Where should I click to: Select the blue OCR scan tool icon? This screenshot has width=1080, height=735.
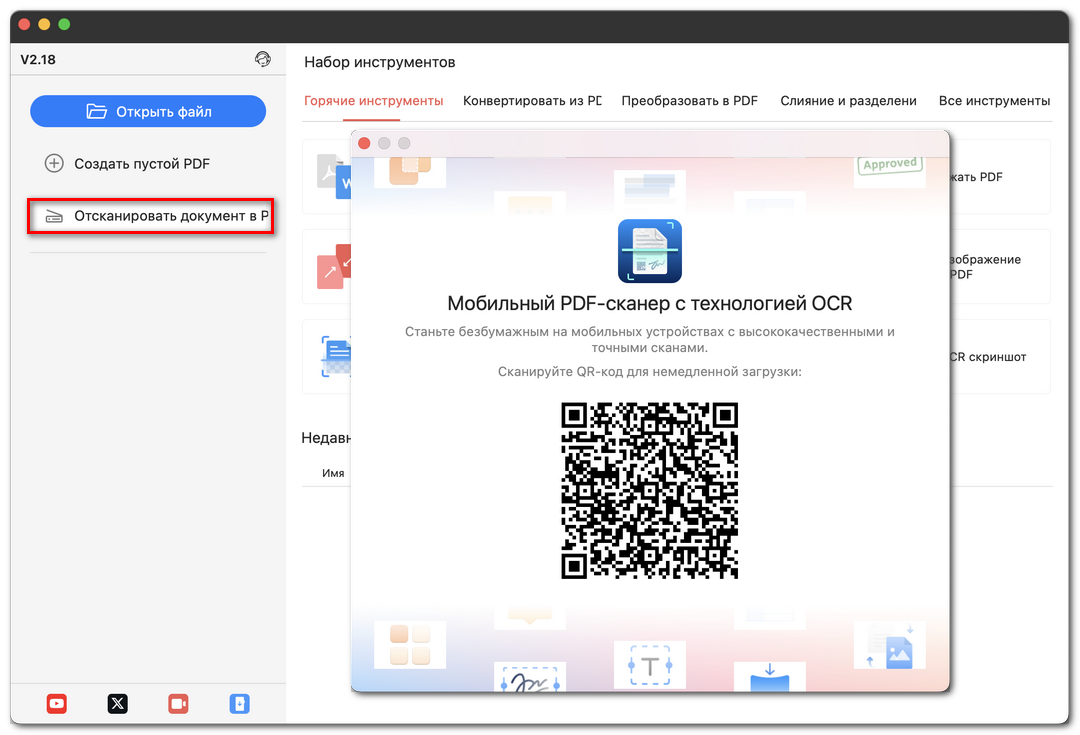point(334,357)
